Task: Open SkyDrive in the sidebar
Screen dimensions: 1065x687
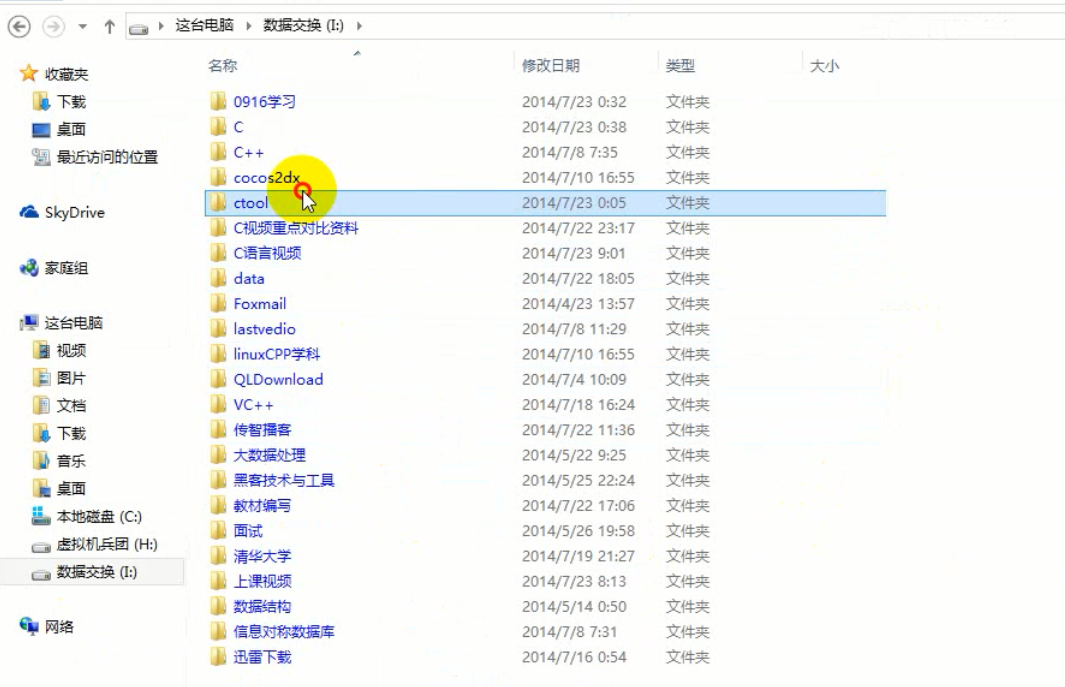Action: (x=75, y=213)
